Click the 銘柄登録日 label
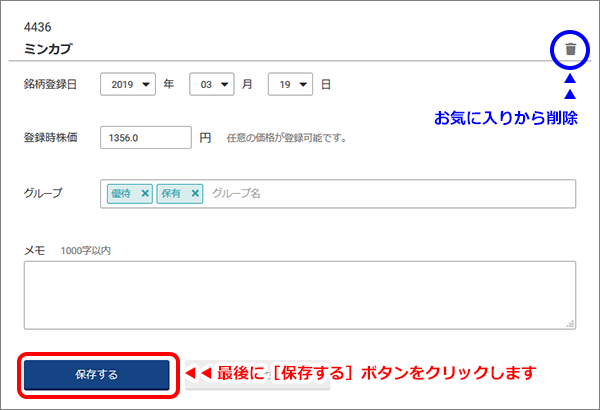Image resolution: width=600 pixels, height=410 pixels. (51, 84)
